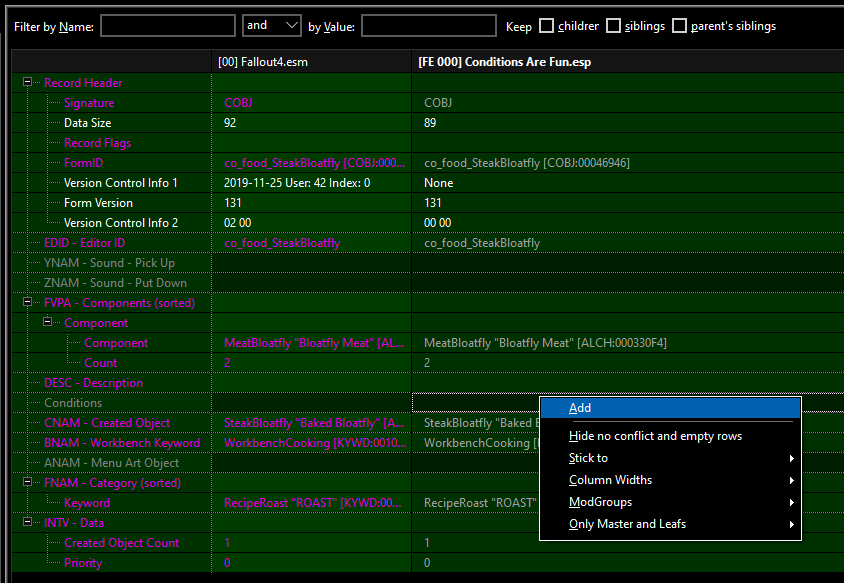Select the EDID - Editor ID row
Screen dimensions: 844x583
[x=85, y=243]
